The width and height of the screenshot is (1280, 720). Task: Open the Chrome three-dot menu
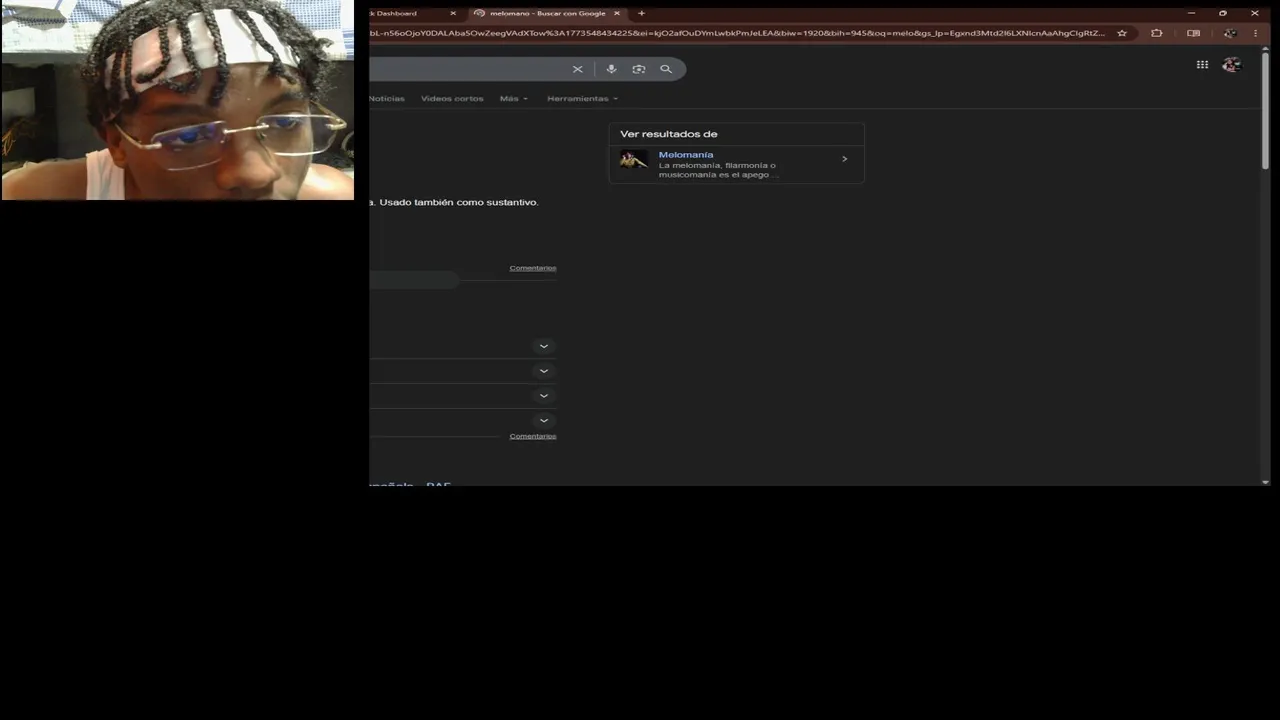pyautogui.click(x=1255, y=33)
